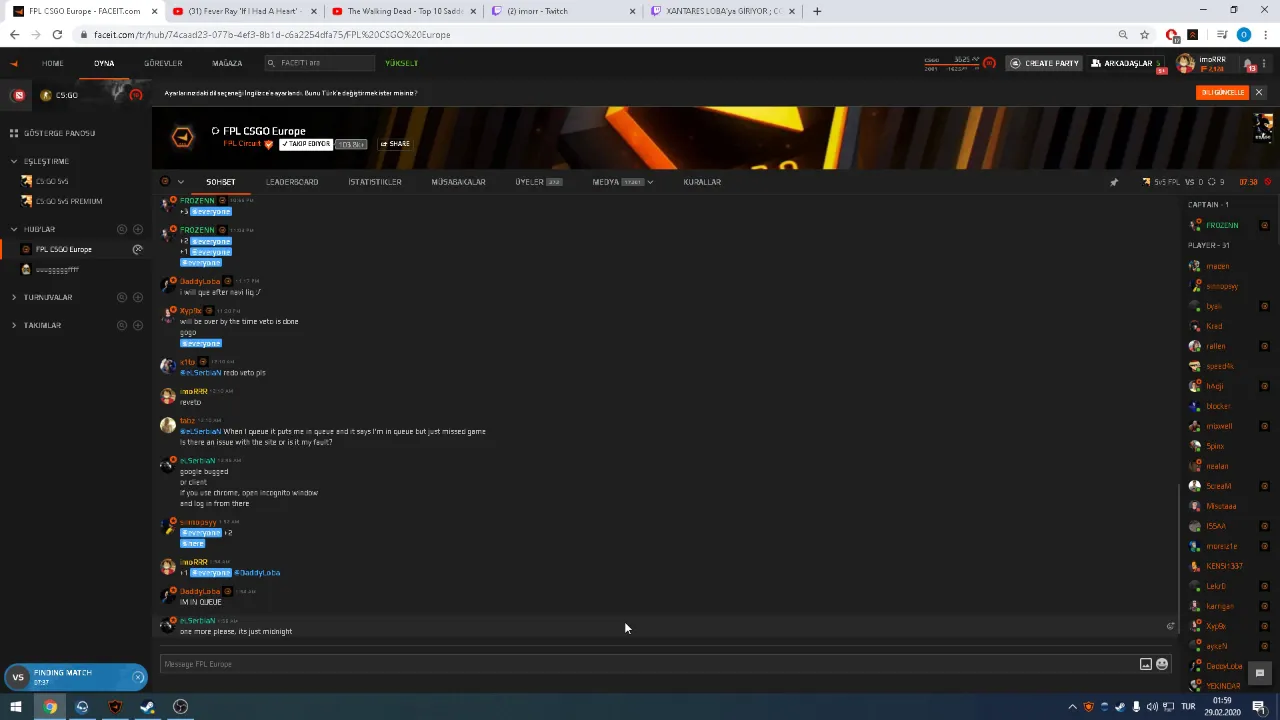Click the search icon next to TURNUVALAR

[x=122, y=297]
